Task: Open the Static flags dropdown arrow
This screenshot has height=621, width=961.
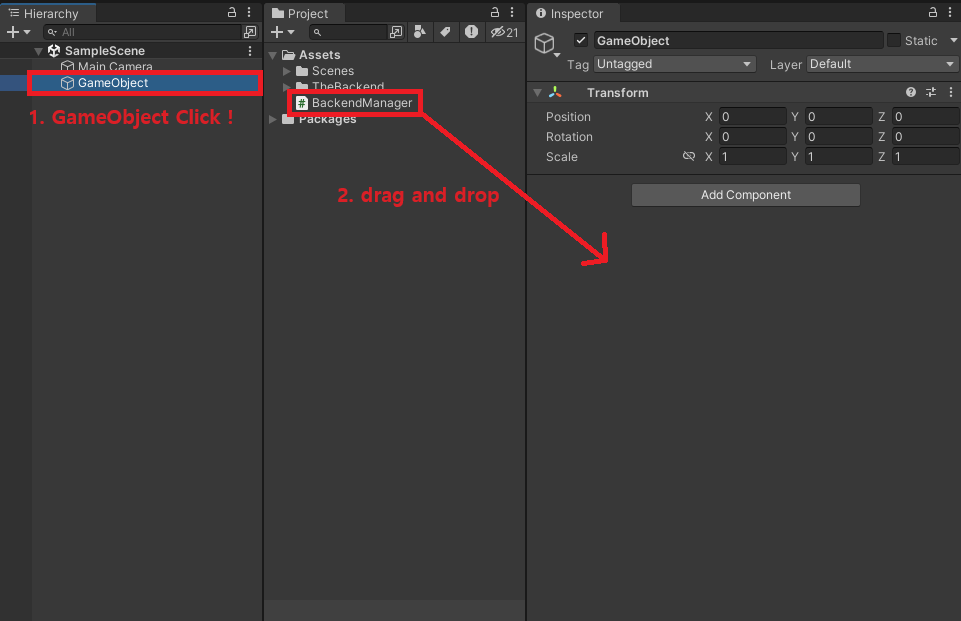Action: [x=954, y=40]
